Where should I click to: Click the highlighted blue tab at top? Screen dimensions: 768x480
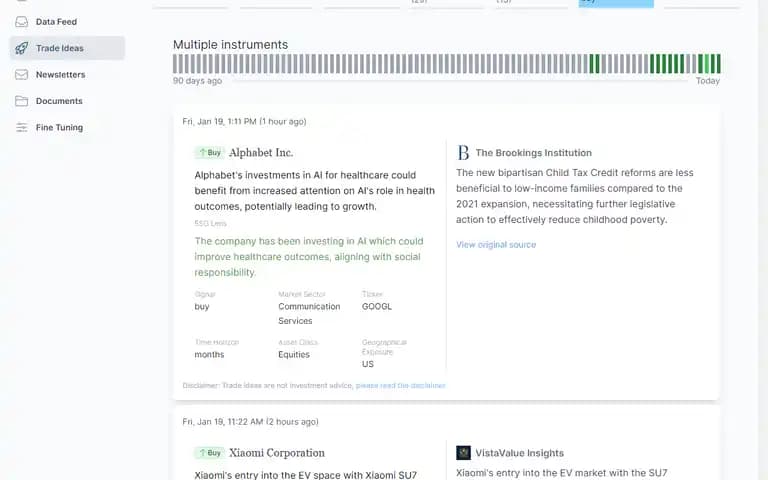616,3
